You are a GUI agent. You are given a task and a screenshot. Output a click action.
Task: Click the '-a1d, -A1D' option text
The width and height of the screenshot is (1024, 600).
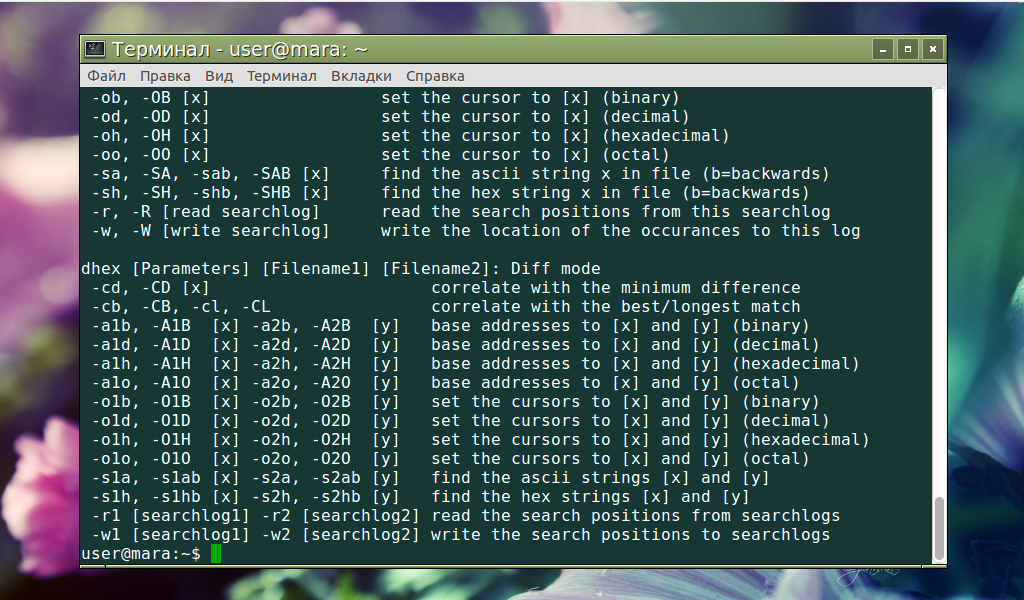point(141,344)
